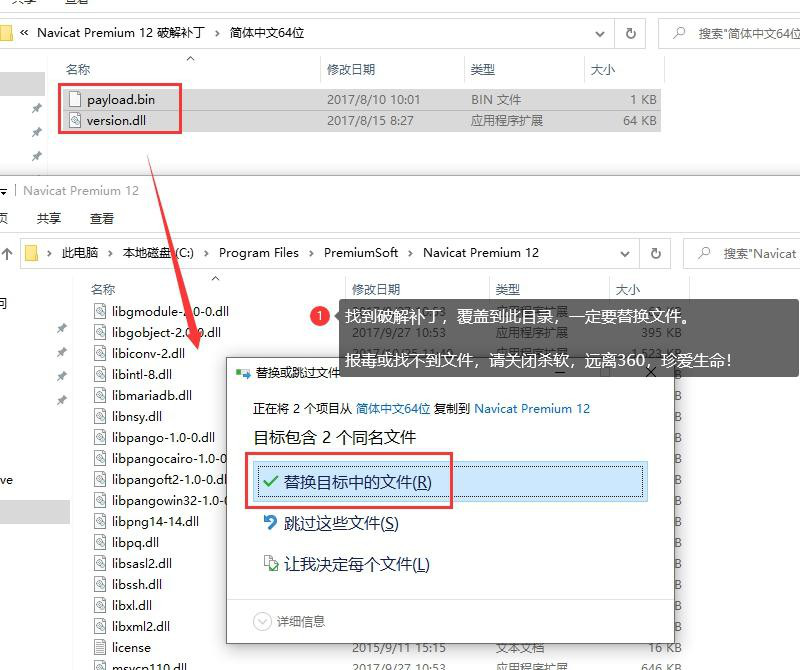
Task: Open the 查看 ribbon tab in Navicat window
Action: point(102,218)
